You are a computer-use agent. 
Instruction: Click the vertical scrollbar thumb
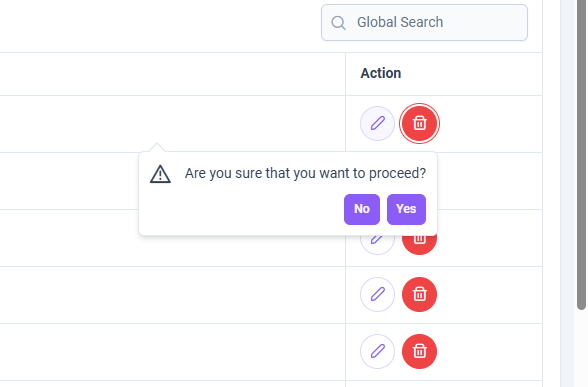click(581, 154)
